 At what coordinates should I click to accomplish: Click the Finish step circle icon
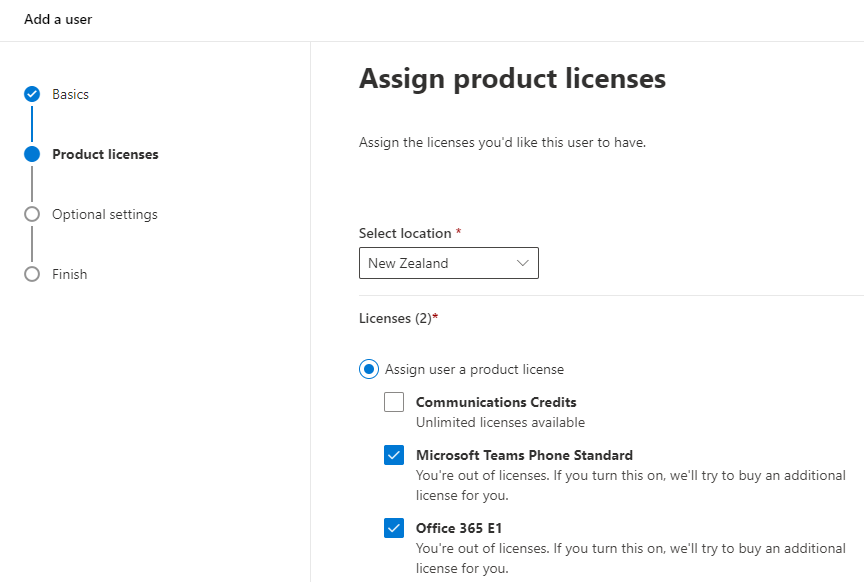(x=32, y=274)
